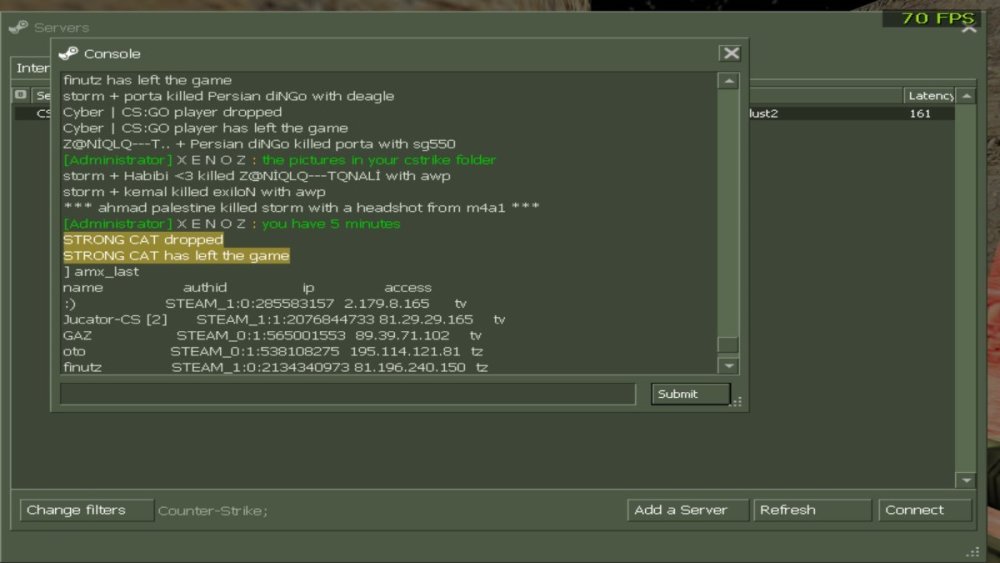Open the Change filters panel
Screen dimensions: 1000x563
click(87, 510)
